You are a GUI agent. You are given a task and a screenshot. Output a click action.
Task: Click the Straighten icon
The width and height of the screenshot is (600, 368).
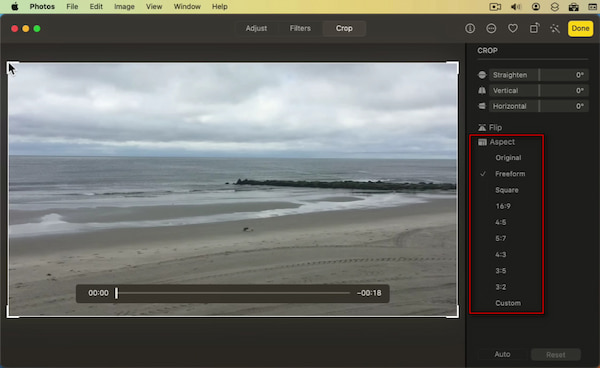482,75
